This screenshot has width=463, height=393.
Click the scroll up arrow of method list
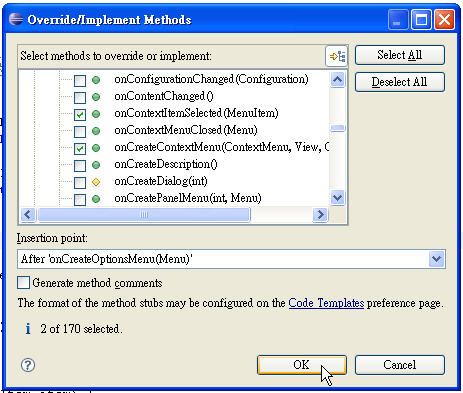(338, 80)
